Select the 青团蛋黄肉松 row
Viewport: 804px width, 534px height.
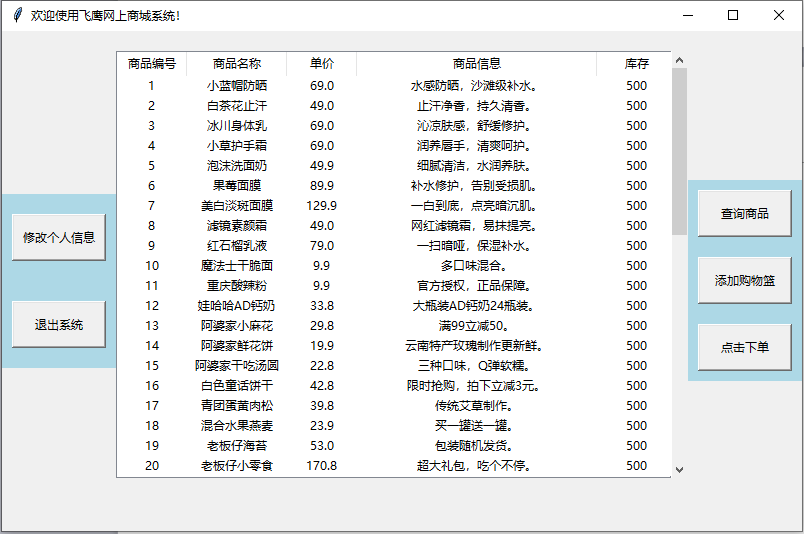pos(394,406)
